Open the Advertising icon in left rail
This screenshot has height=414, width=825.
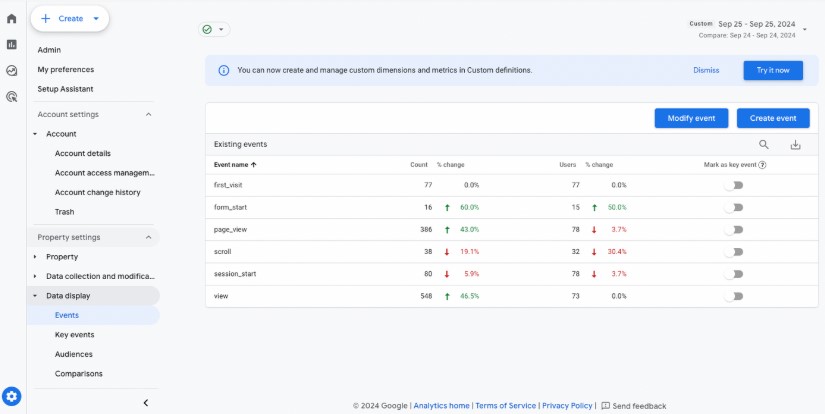pos(12,96)
